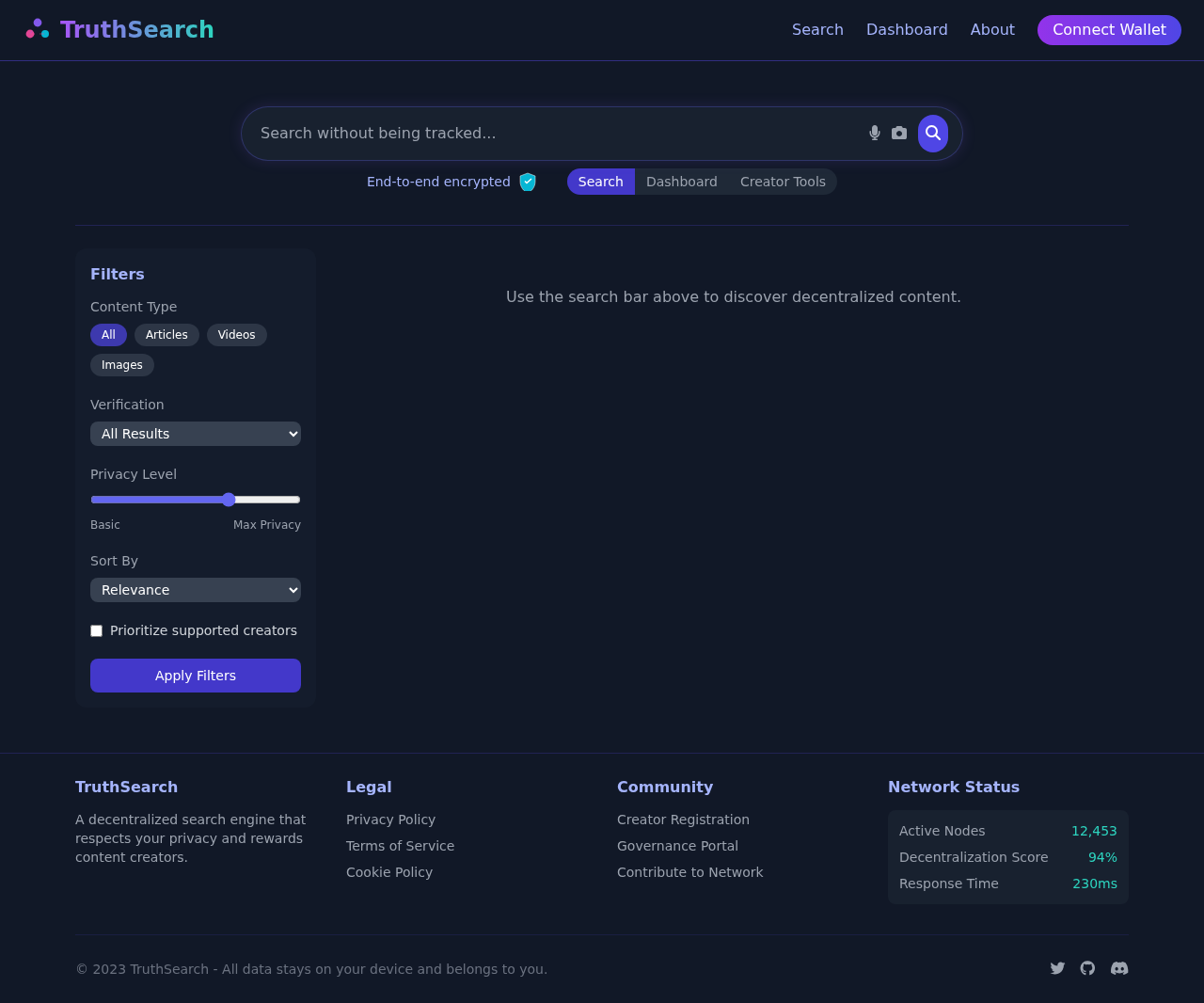1204x1003 pixels.
Task: Select the Articles content type chip
Action: coord(166,335)
